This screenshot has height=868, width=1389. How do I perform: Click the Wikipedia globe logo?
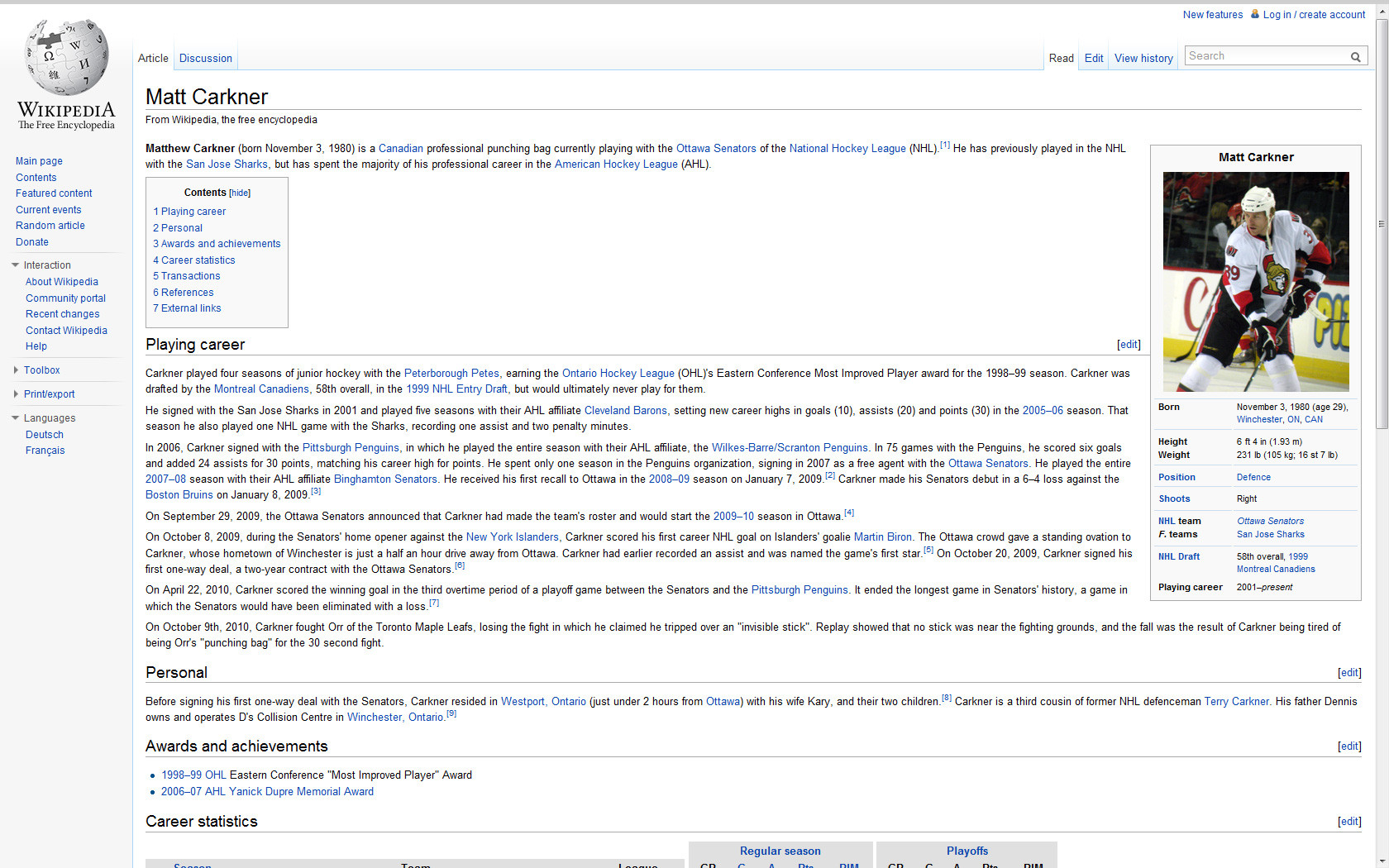coord(66,56)
